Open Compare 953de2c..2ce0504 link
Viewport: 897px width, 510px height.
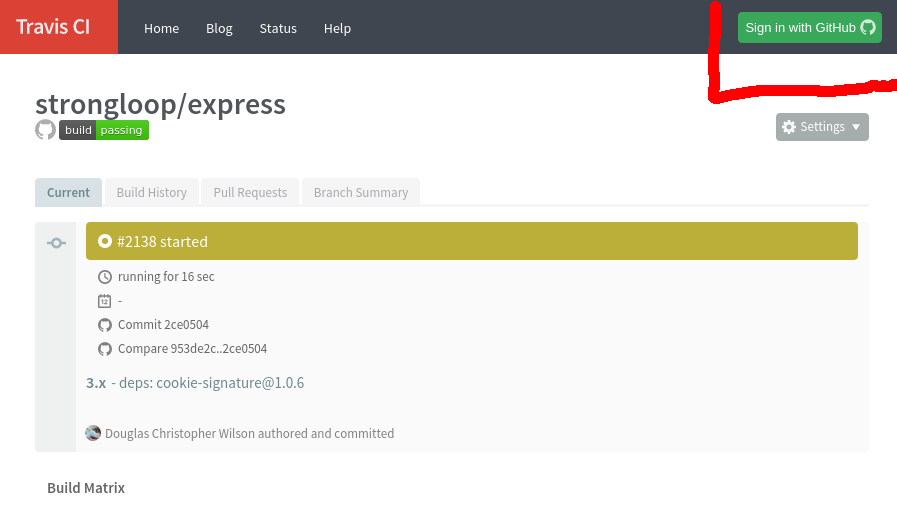[192, 349]
